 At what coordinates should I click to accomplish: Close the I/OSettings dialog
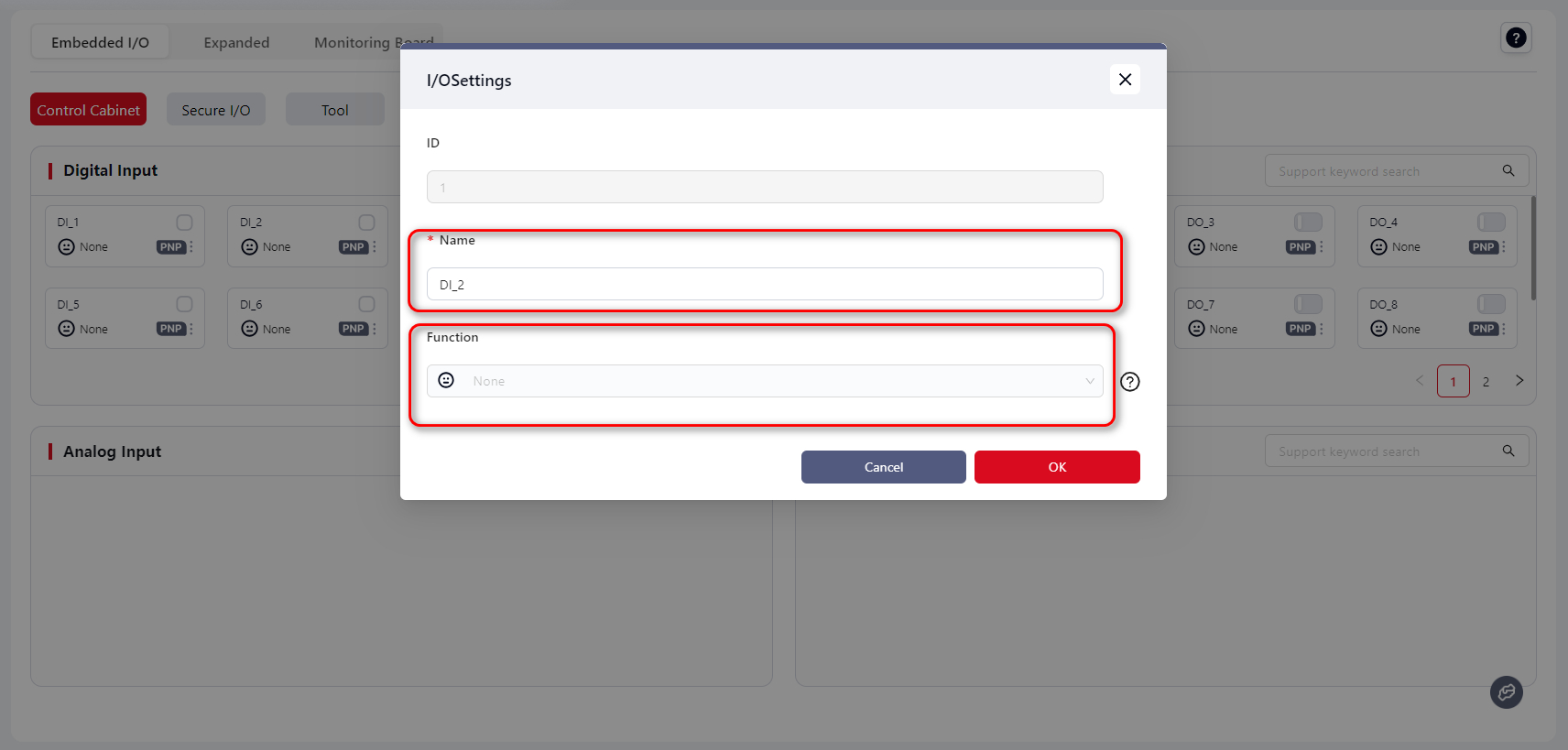tap(1125, 80)
